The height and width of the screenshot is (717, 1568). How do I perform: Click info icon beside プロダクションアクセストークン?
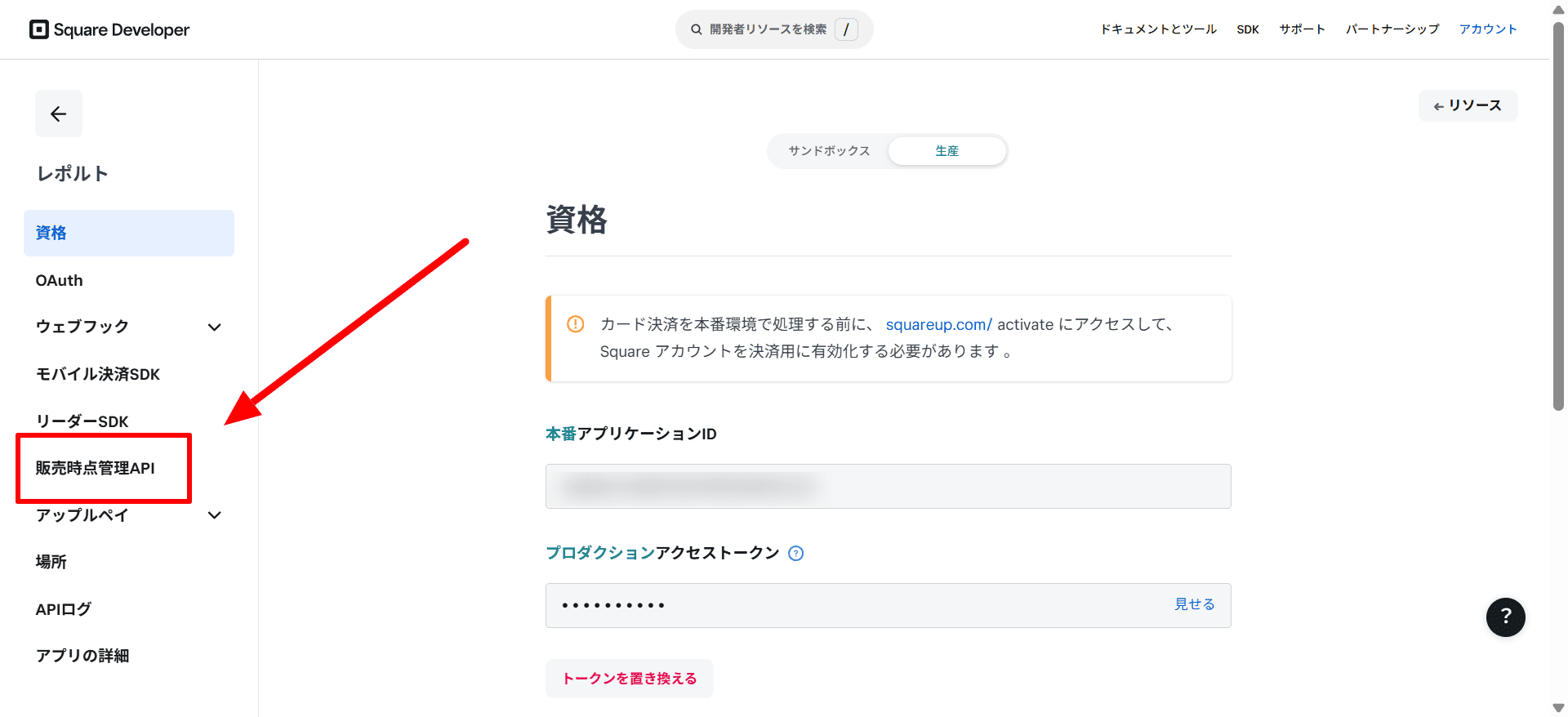[796, 554]
